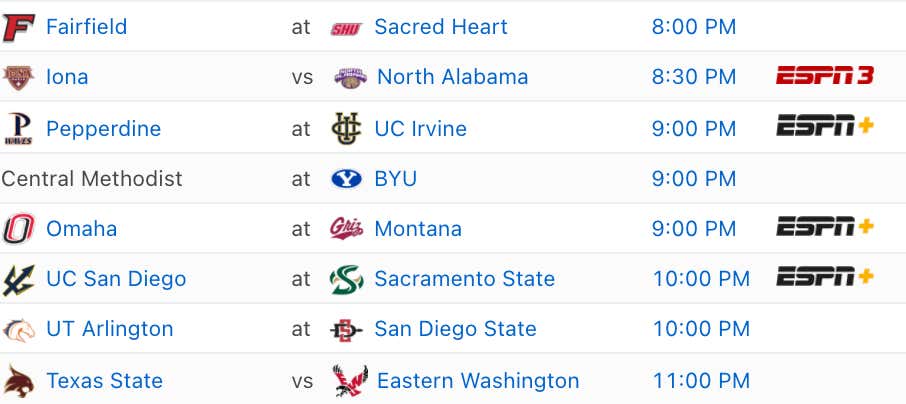Click the ESPN+ logo on the Pepperdine row
This screenshot has height=404, width=906.
[x=825, y=125]
